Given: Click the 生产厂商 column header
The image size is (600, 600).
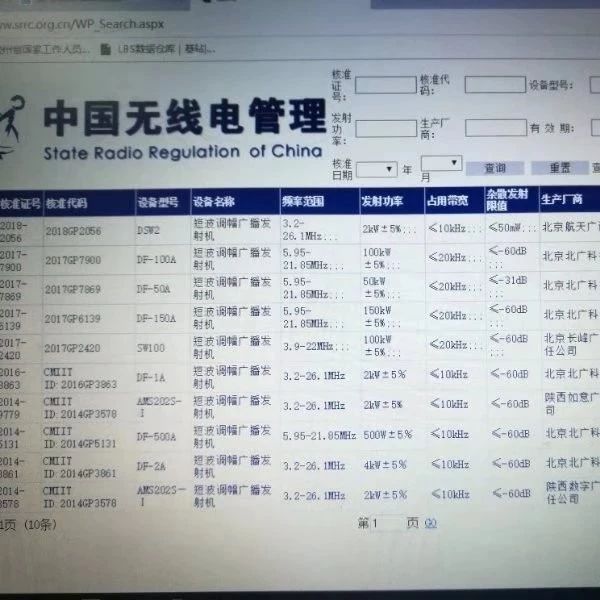Looking at the screenshot, I should pos(562,199).
